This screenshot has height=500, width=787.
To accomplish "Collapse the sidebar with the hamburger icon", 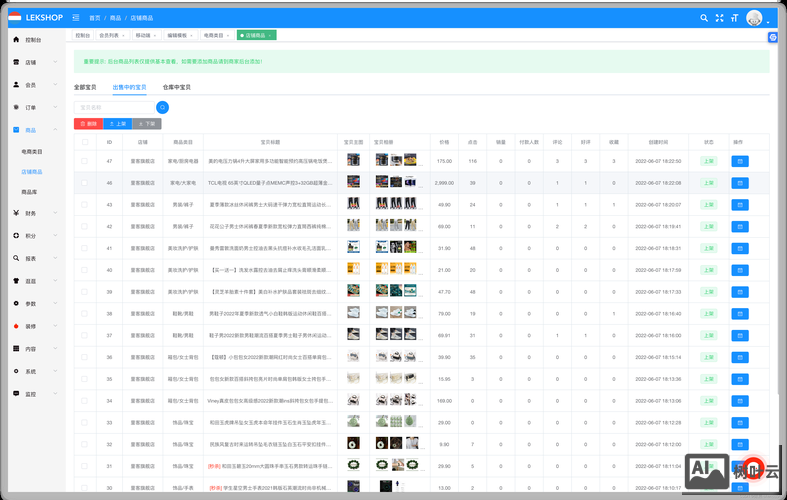I will coord(76,18).
